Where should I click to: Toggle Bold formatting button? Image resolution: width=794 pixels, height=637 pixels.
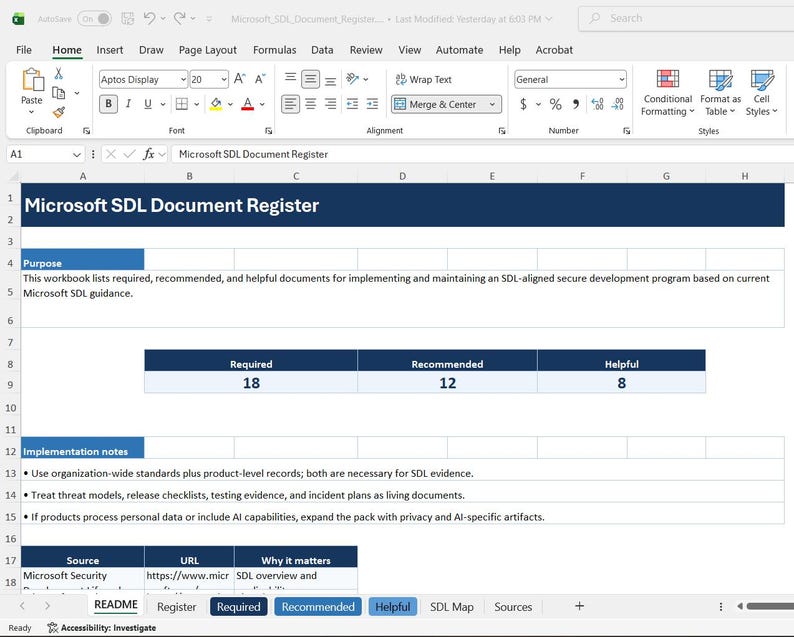pyautogui.click(x=108, y=104)
